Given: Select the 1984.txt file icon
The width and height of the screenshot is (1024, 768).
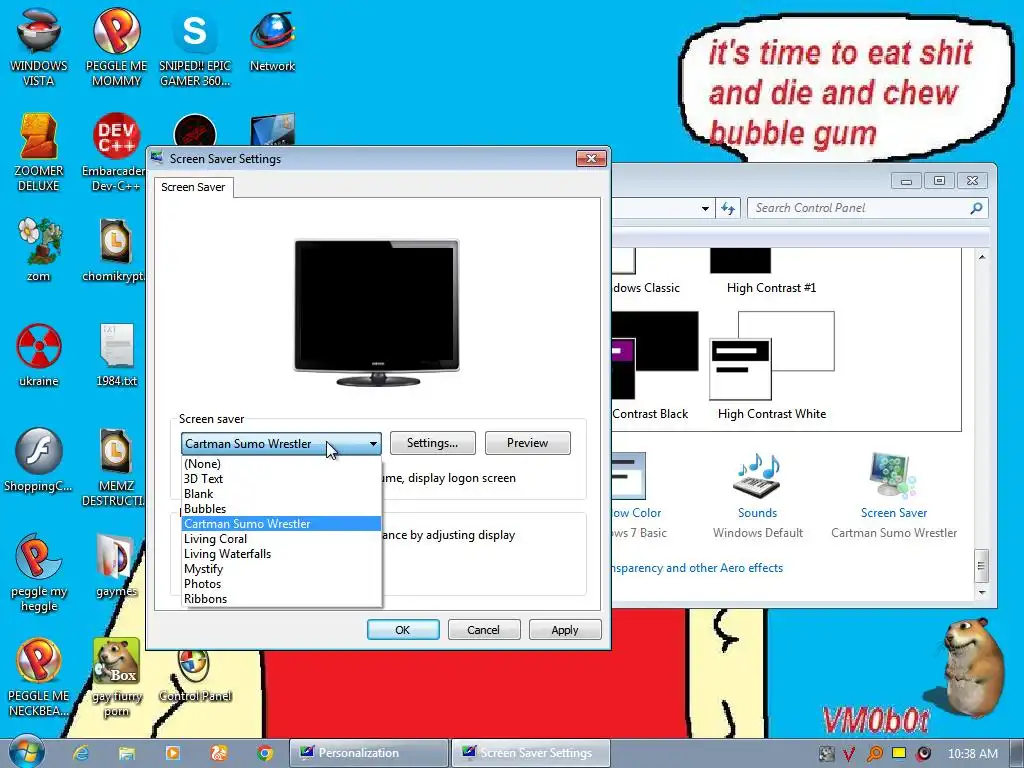Looking at the screenshot, I should 116,355.
